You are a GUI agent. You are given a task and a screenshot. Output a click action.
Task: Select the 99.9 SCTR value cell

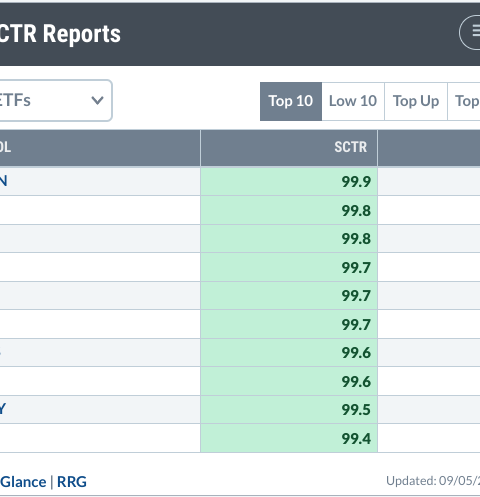(x=289, y=181)
